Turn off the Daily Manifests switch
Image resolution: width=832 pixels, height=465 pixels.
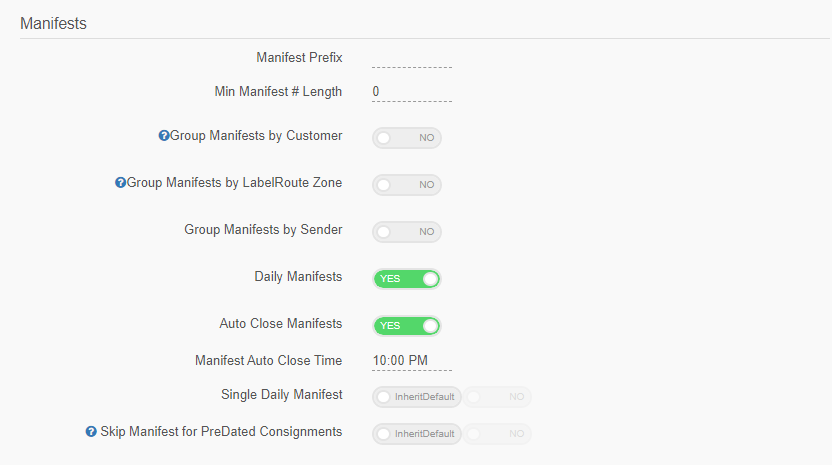click(407, 279)
